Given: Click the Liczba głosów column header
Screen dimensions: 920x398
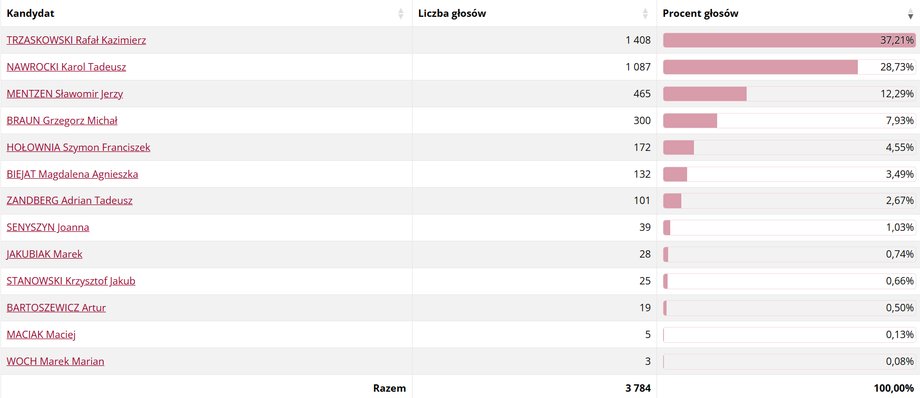Looking at the screenshot, I should pyautogui.click(x=535, y=14).
